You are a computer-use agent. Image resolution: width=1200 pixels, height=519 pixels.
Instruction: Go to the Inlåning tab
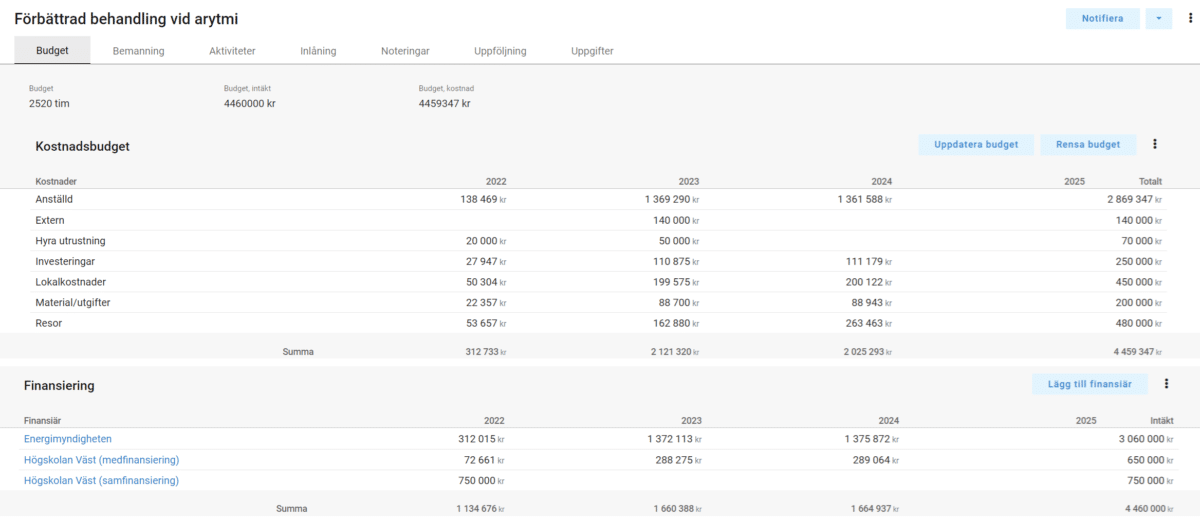coord(318,51)
